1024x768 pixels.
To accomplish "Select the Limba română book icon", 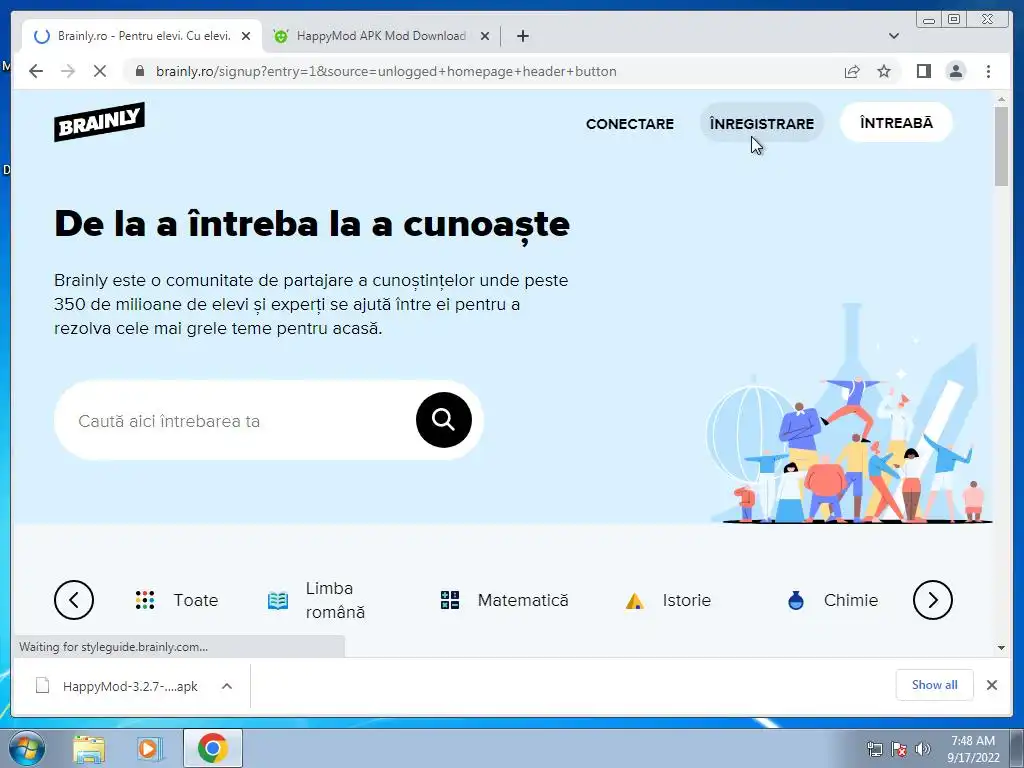I will (278, 600).
